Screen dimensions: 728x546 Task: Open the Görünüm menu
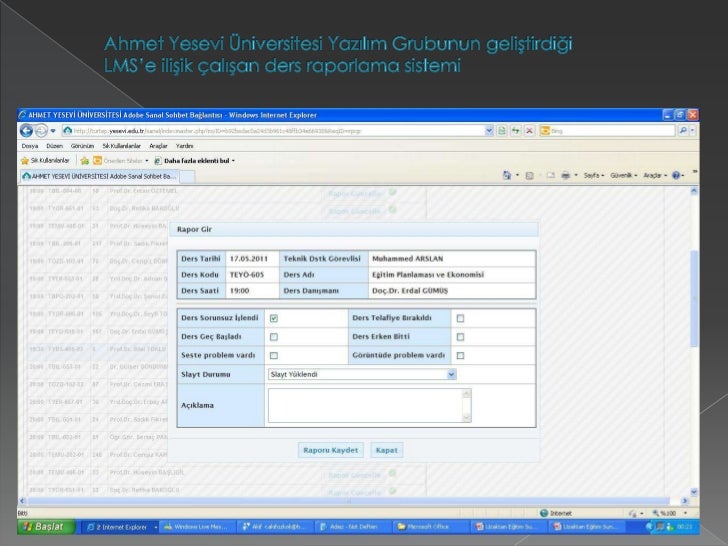82,146
